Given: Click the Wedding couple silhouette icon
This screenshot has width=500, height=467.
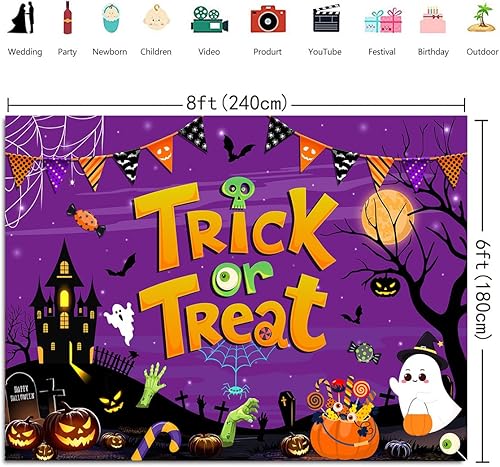Looking at the screenshot, I should pos(22,18).
